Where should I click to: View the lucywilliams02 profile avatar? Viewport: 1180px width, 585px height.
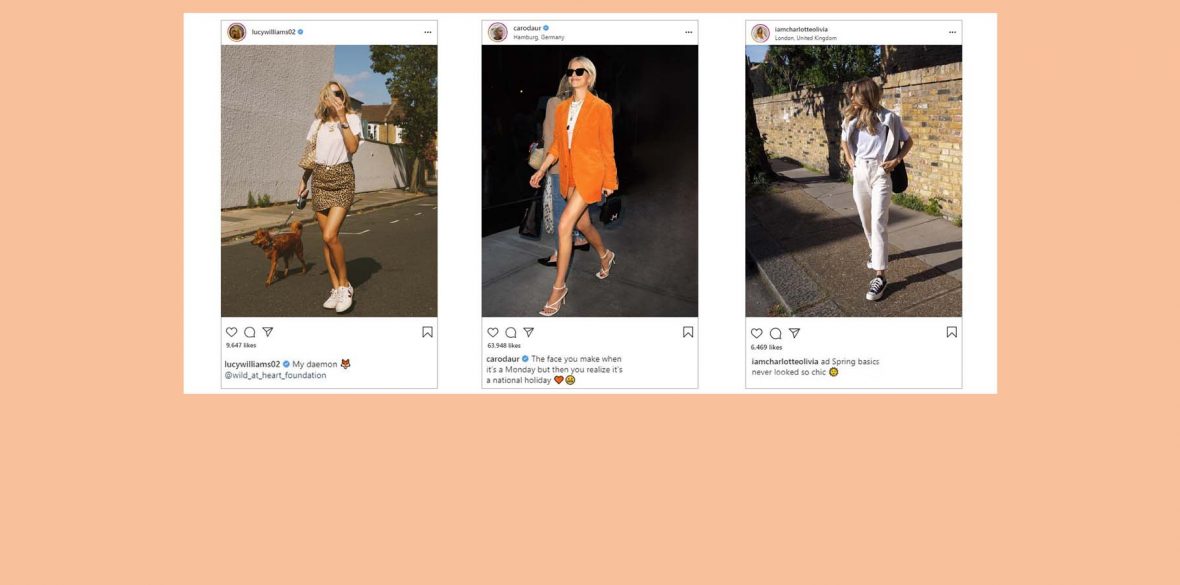pyautogui.click(x=236, y=32)
